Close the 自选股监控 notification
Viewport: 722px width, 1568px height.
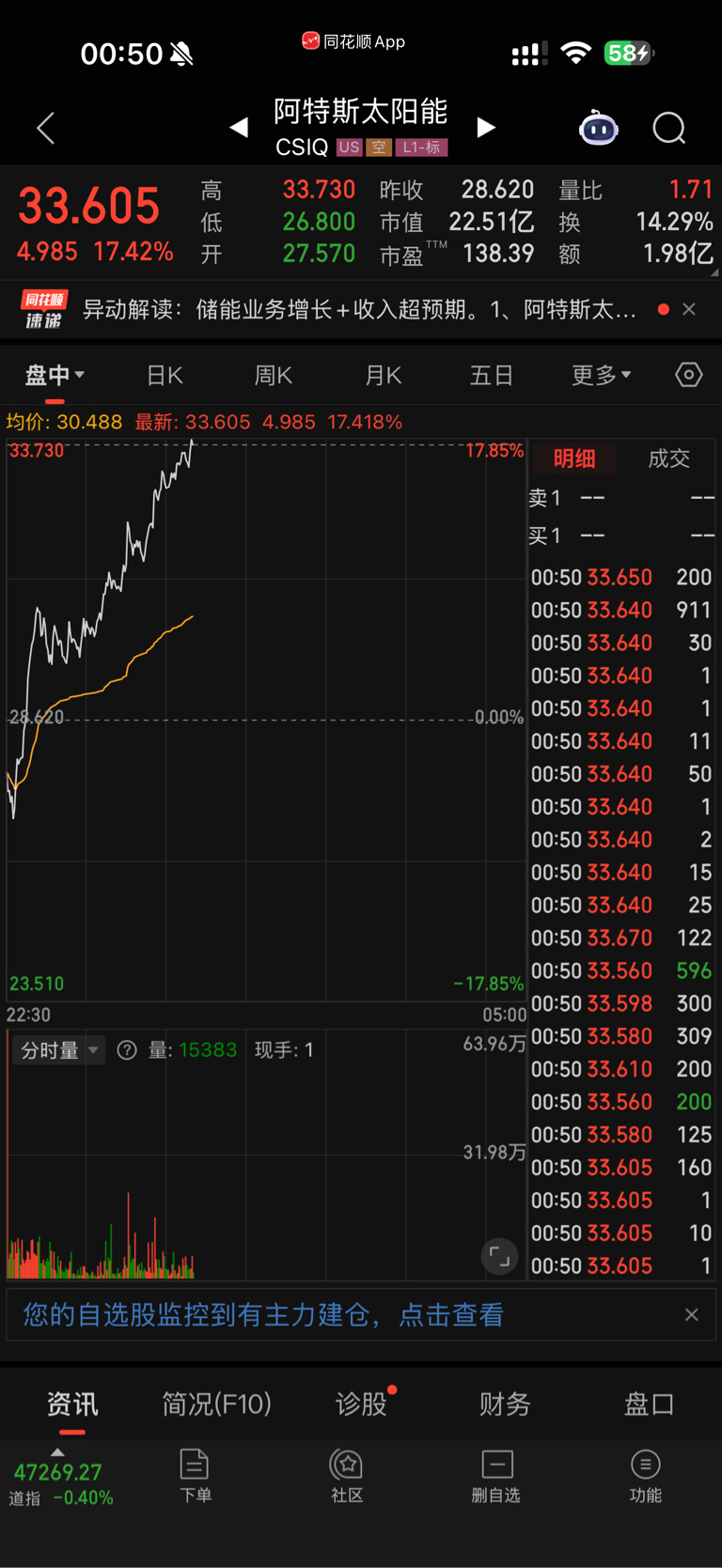click(691, 1315)
